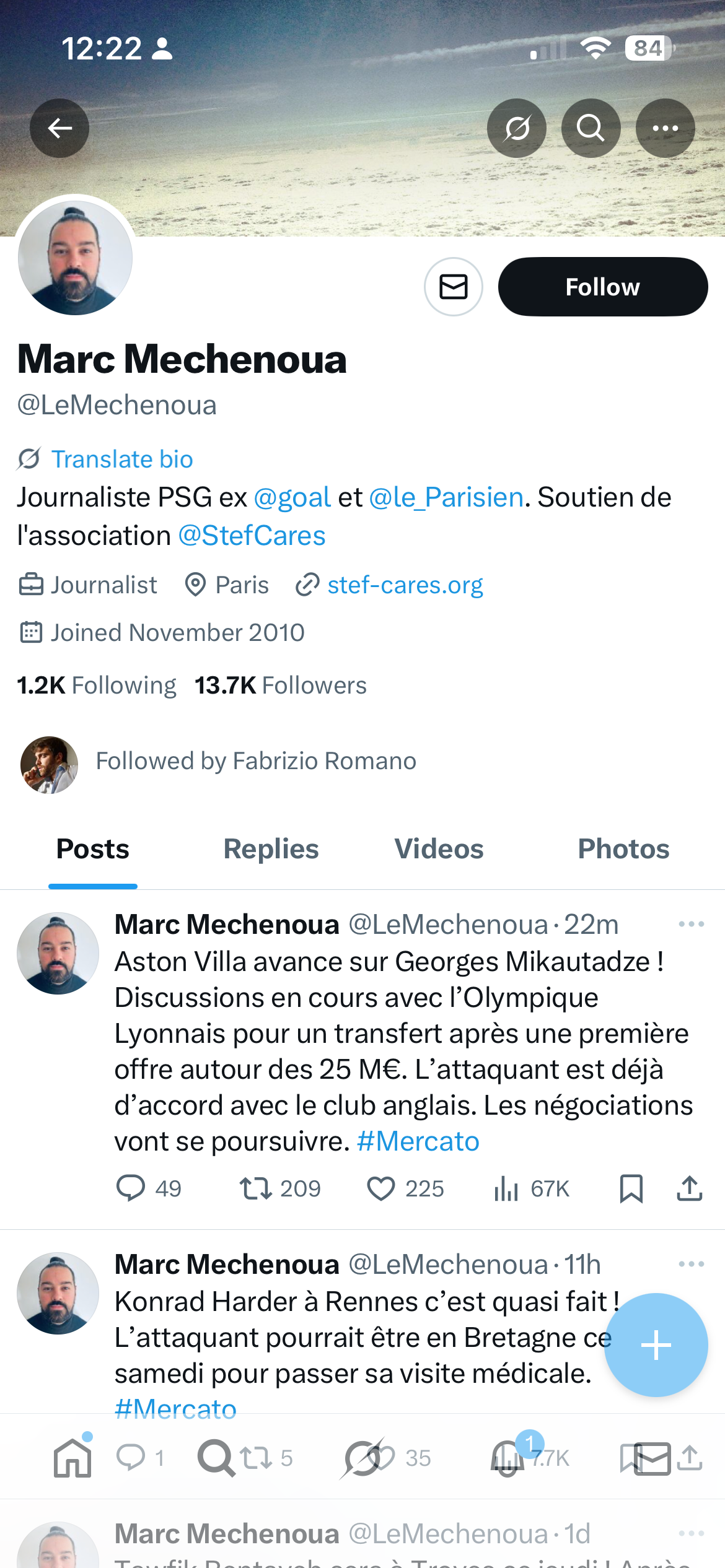Open the stef-cares.org website link

pos(405,585)
